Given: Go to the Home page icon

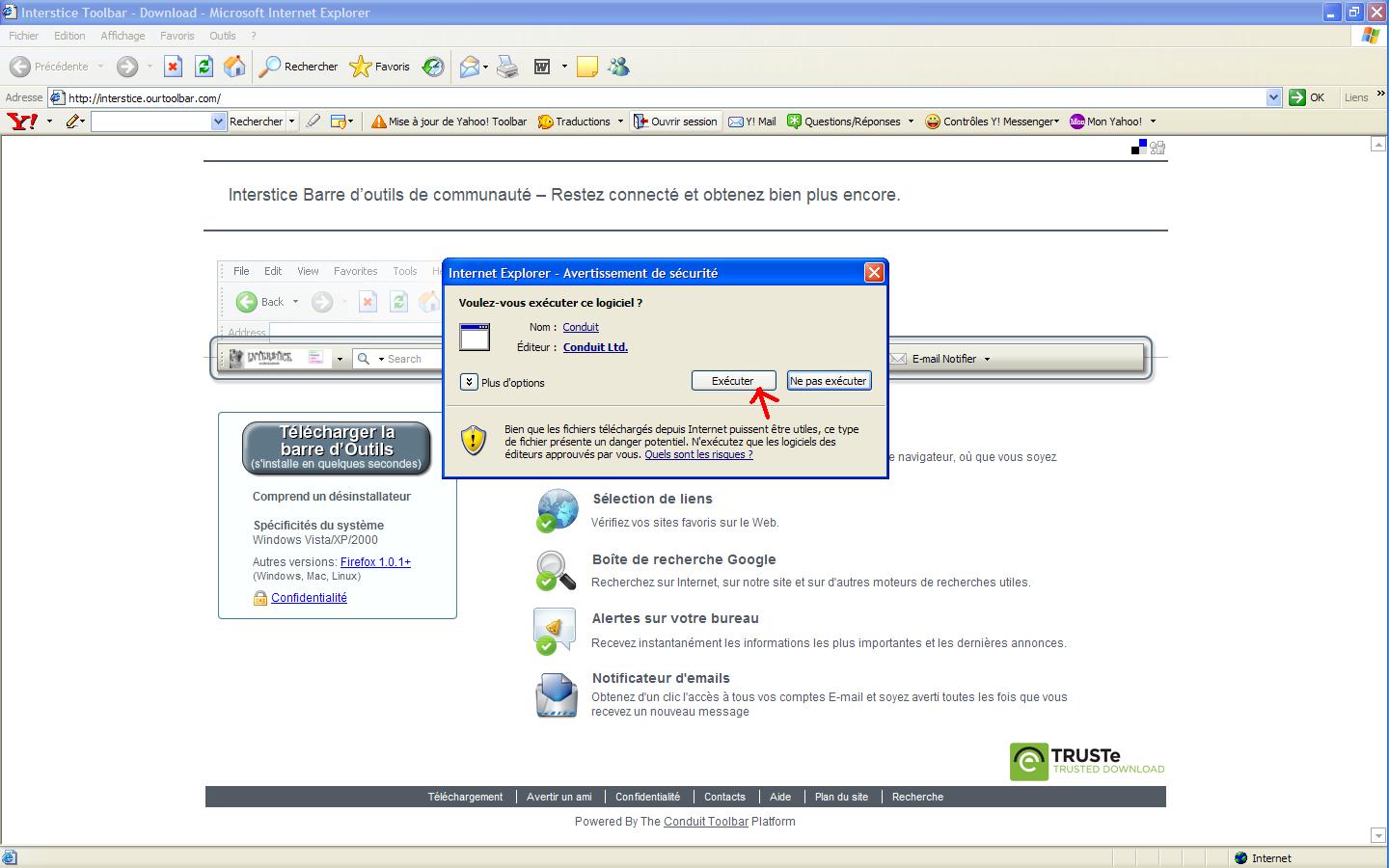Looking at the screenshot, I should pos(234,67).
